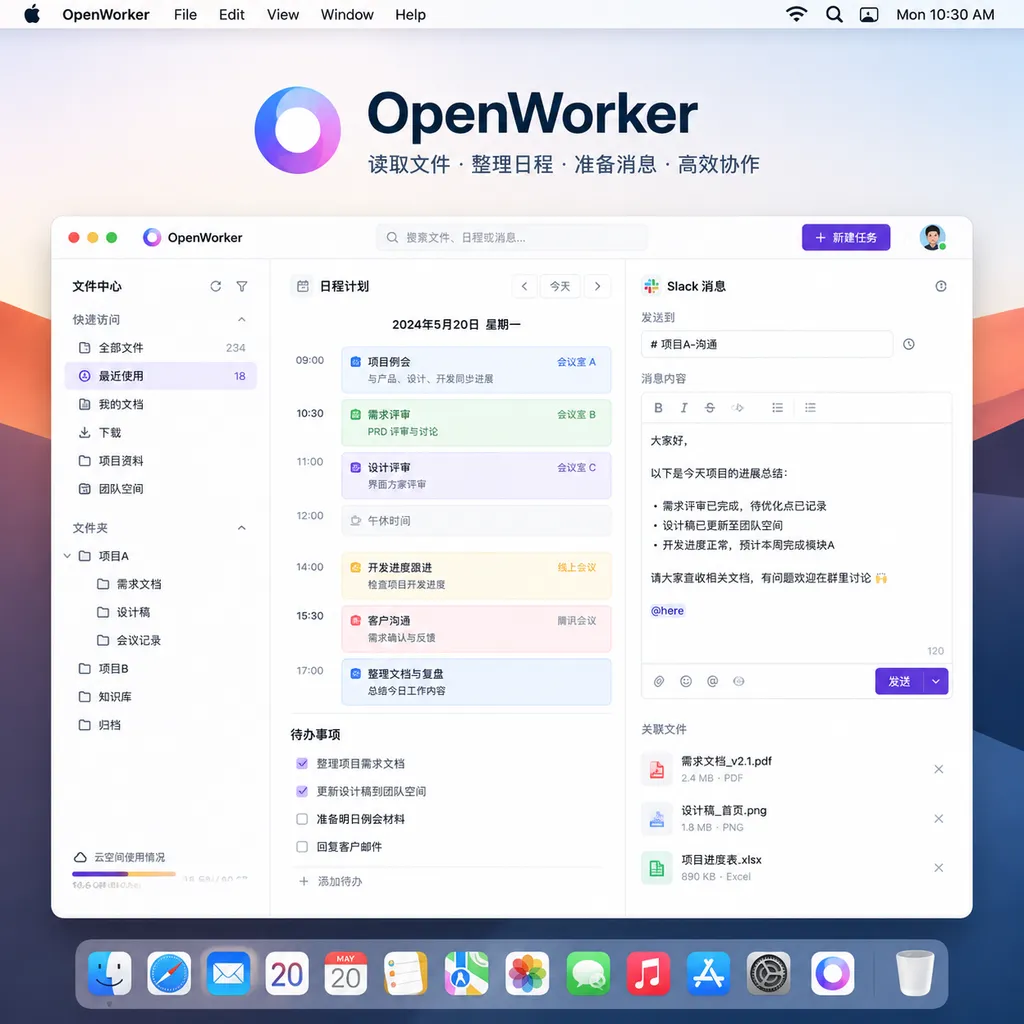Screen dimensions: 1024x1024
Task: Open the dropdown arrow next to 发送
Action: 936,681
